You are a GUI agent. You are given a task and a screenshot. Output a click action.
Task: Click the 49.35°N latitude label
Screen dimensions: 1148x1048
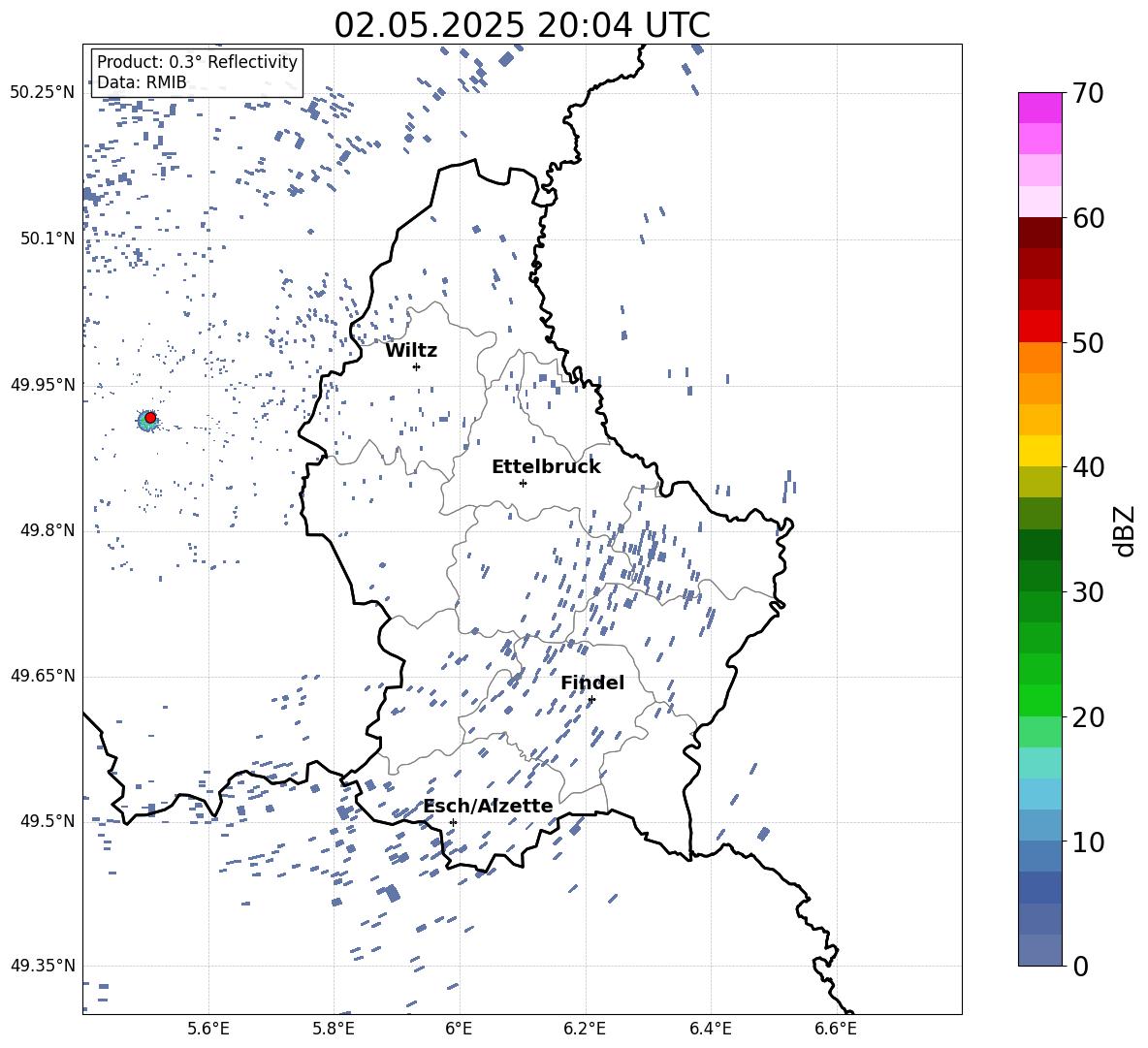(43, 966)
